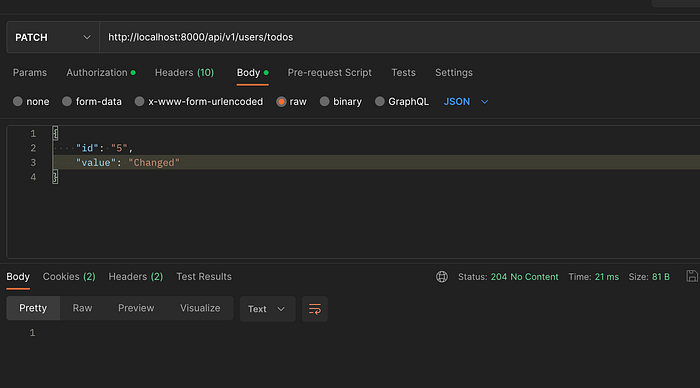The width and height of the screenshot is (700, 388).
Task: Click the "5" string on line 2
Action: pyautogui.click(x=119, y=148)
